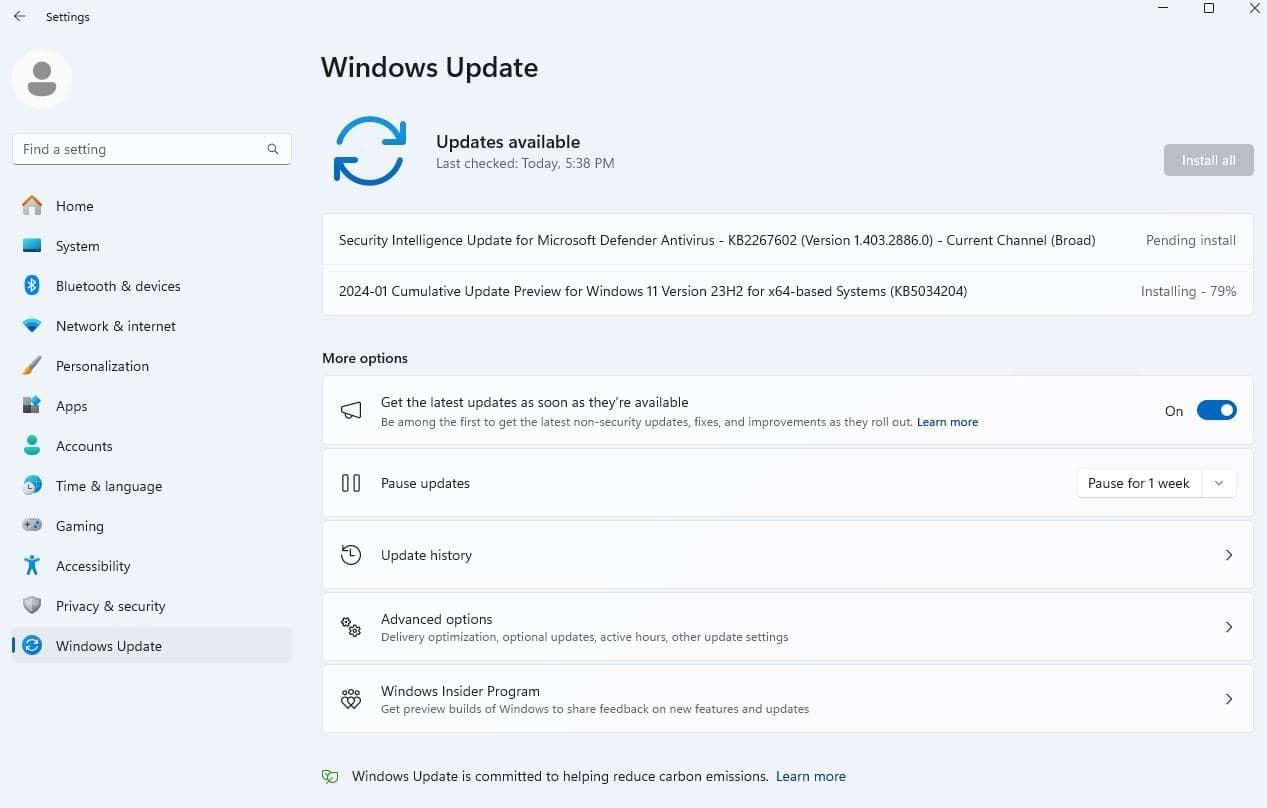Screen dimensions: 1267x808
Task: Go to the Home settings page
Action: (x=74, y=206)
